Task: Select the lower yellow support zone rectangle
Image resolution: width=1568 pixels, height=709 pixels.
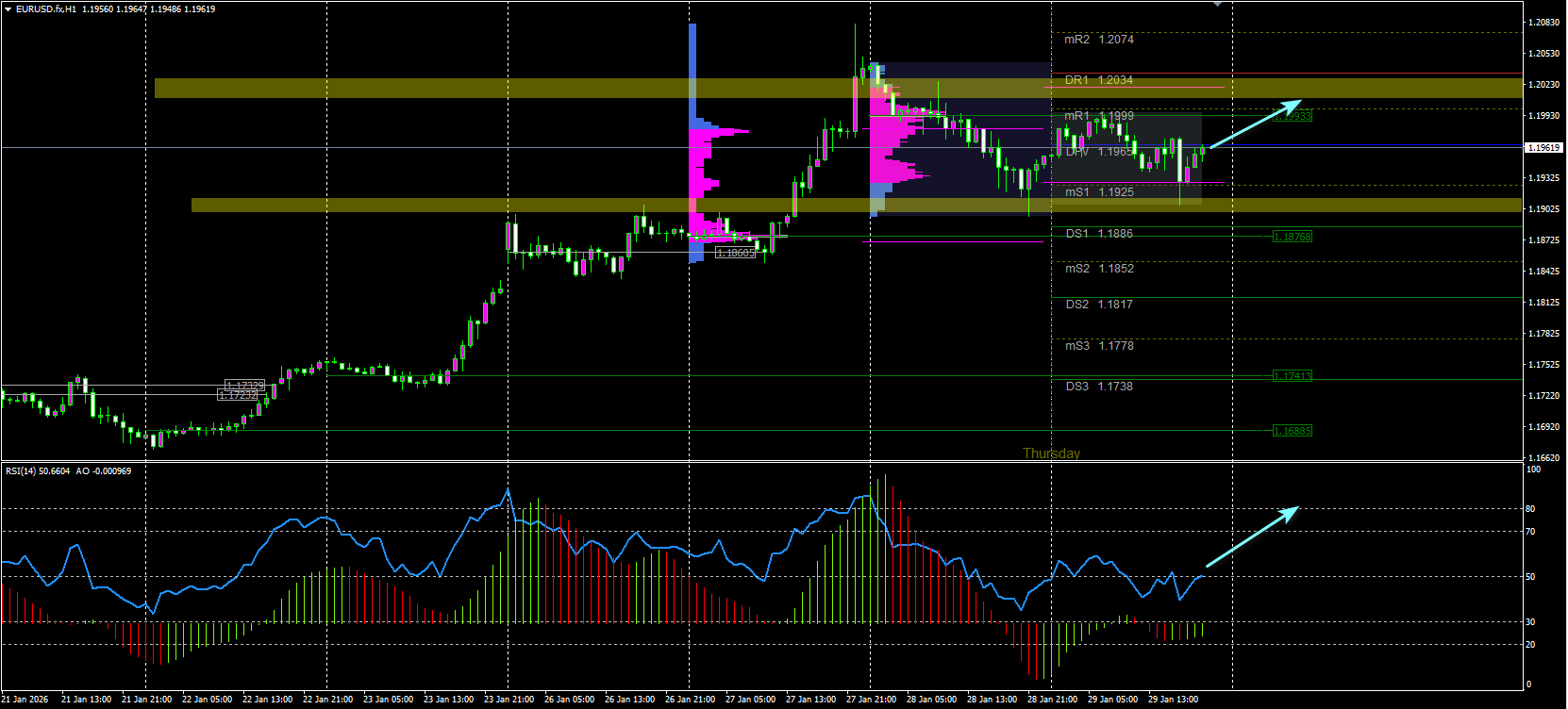Action: click(x=857, y=205)
